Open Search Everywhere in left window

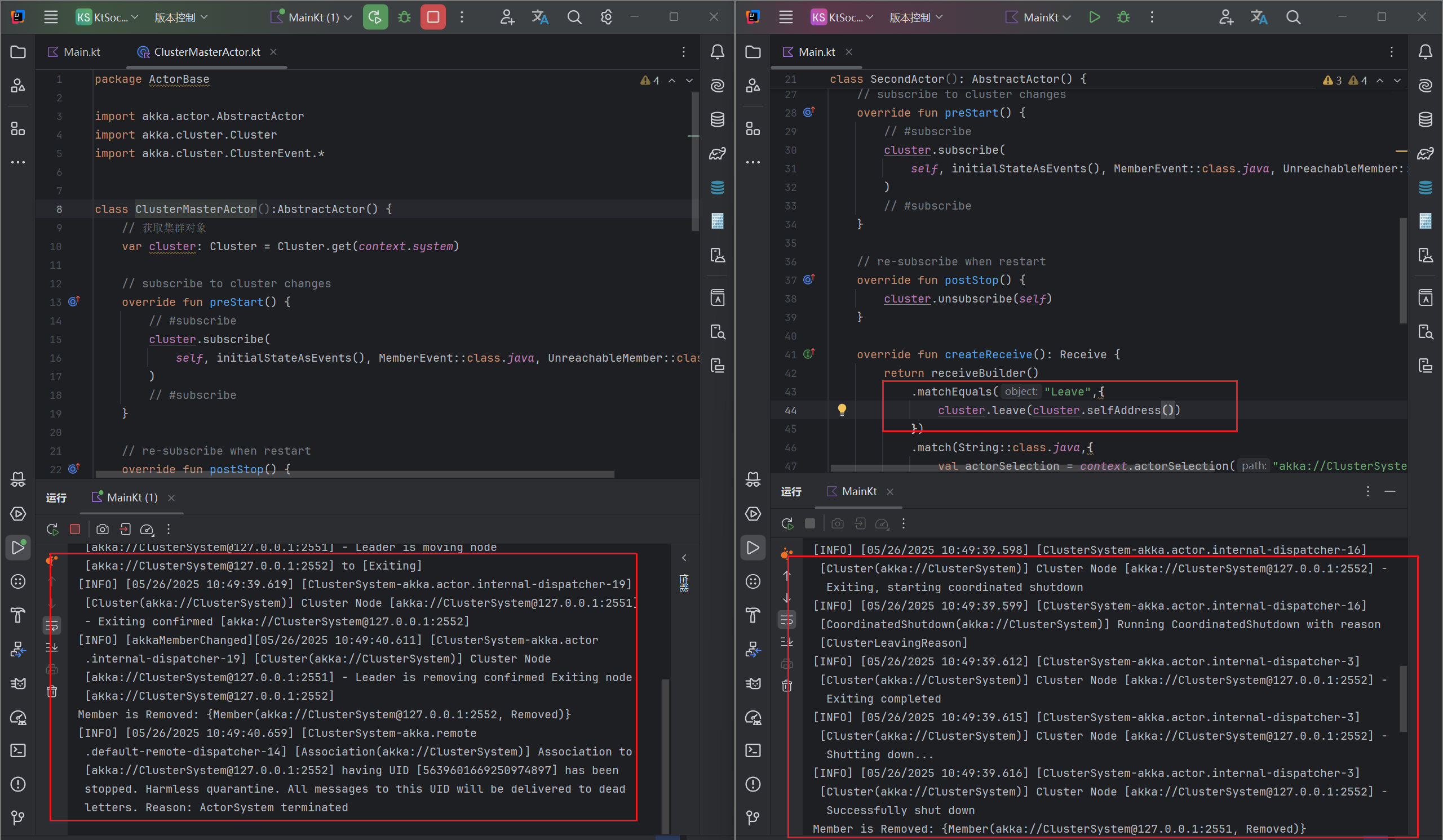coord(574,17)
